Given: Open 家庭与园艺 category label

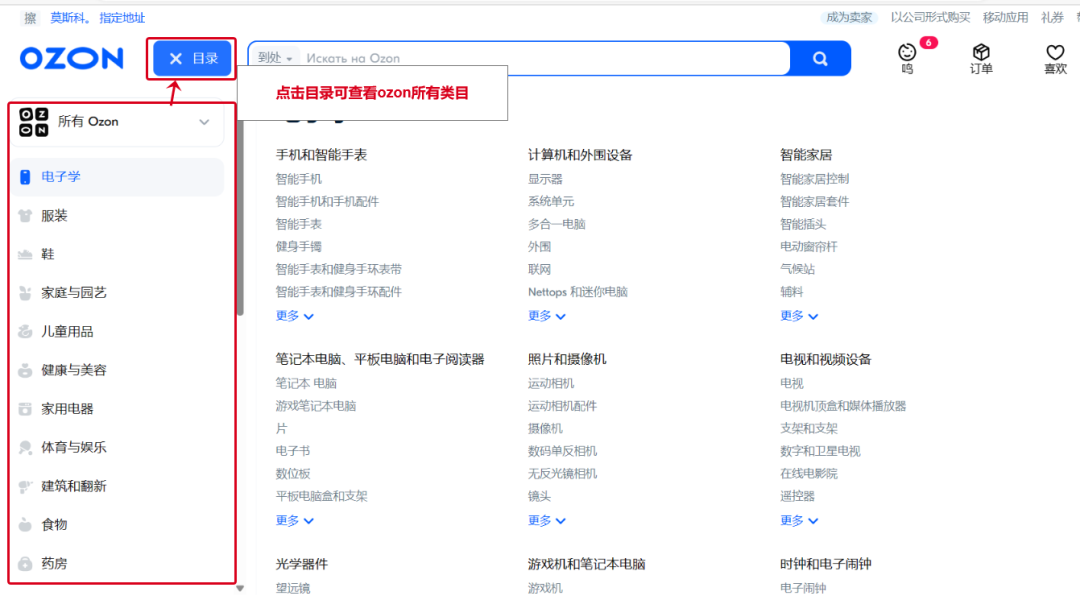Looking at the screenshot, I should pos(74,293).
